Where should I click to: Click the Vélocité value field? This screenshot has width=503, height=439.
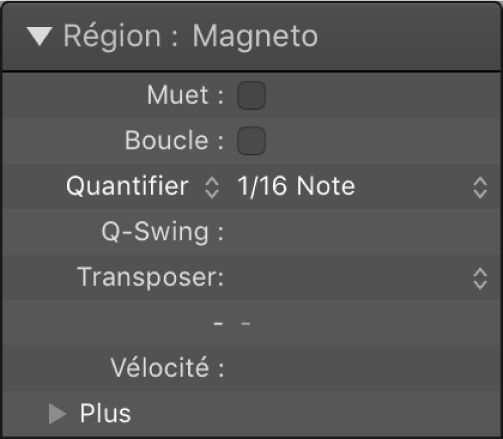tap(362, 368)
